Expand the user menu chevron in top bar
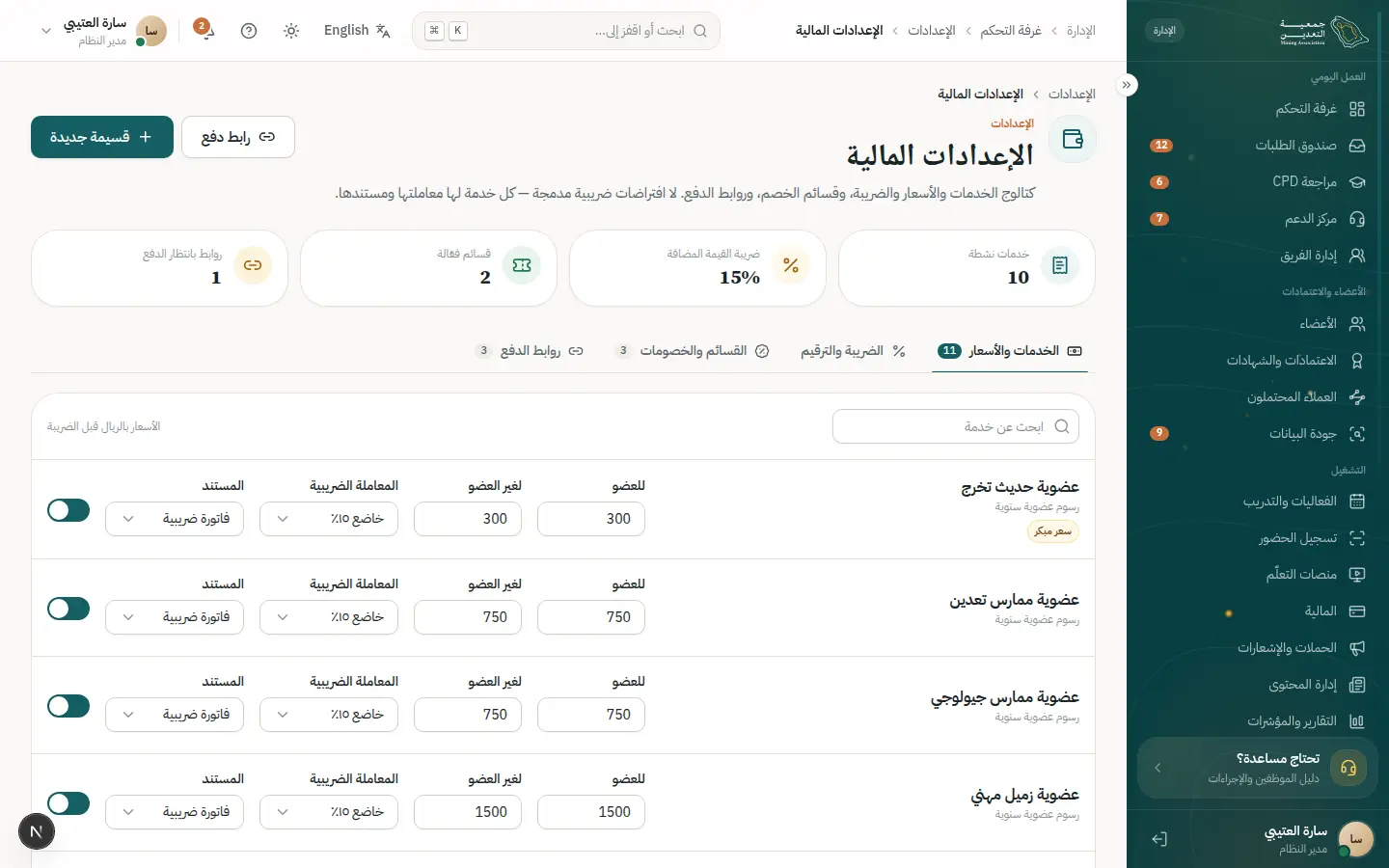Screen dimensions: 1389x868 (x=45, y=31)
